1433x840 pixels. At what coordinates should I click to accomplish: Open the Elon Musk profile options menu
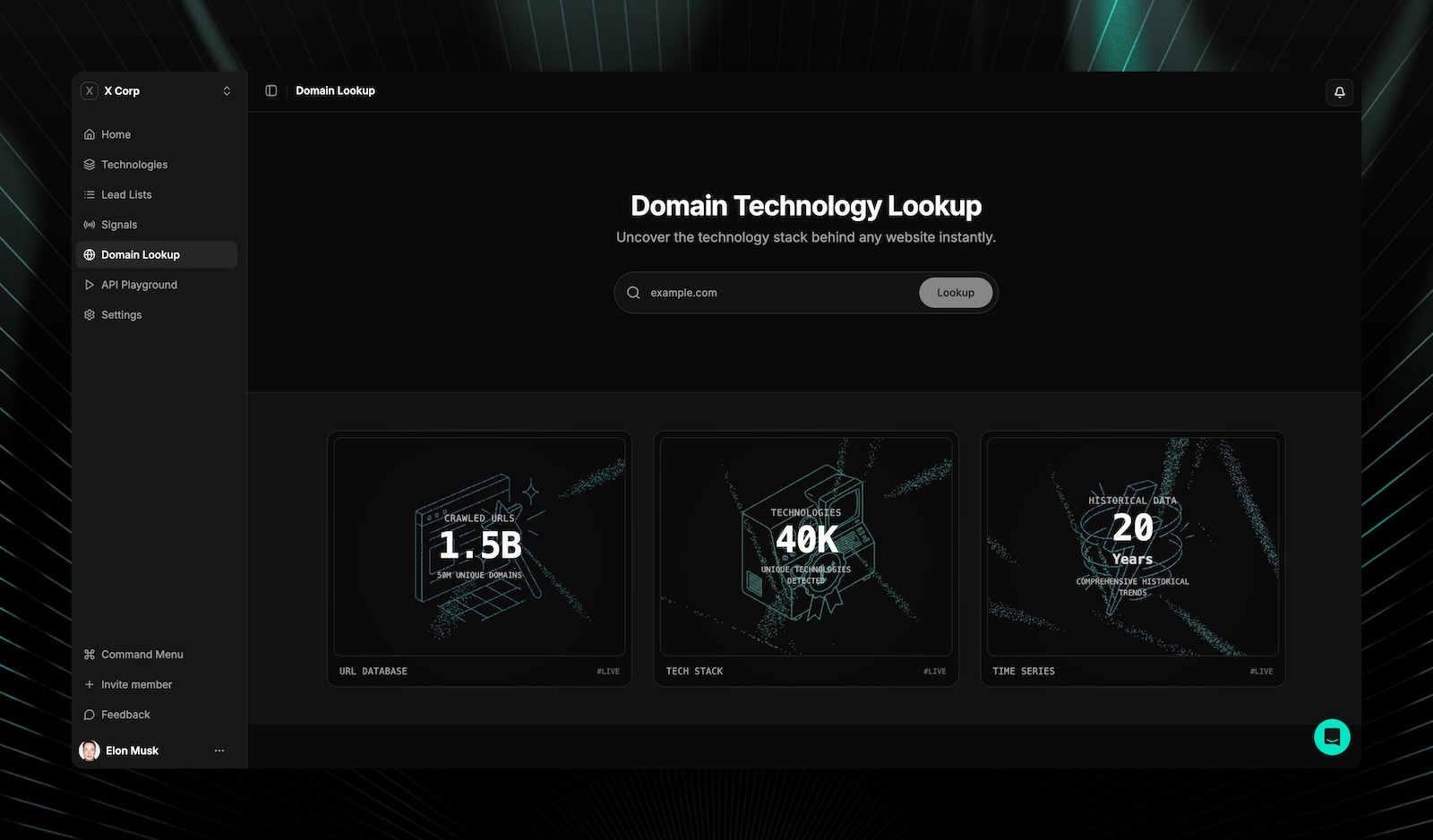point(219,750)
